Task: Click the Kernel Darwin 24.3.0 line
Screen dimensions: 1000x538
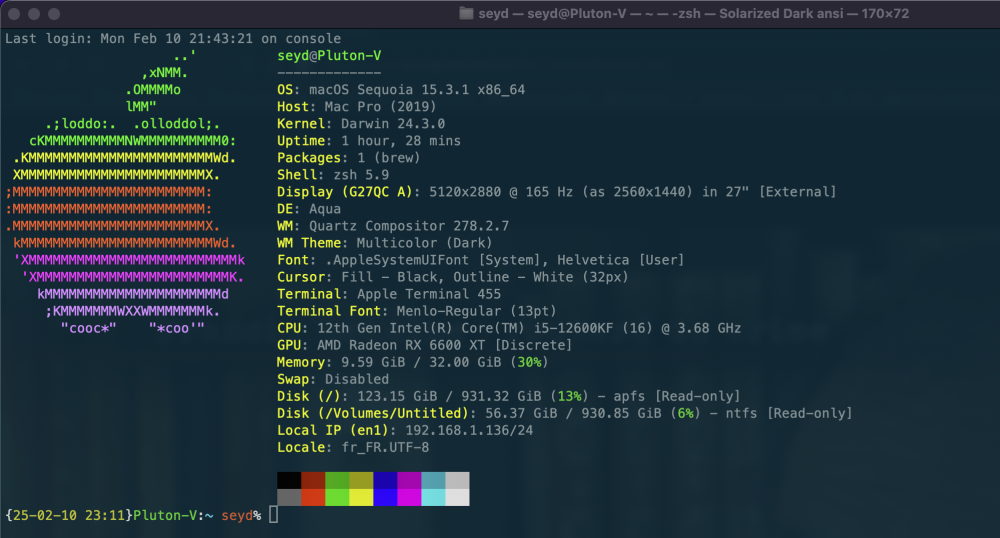Action: click(x=361, y=124)
